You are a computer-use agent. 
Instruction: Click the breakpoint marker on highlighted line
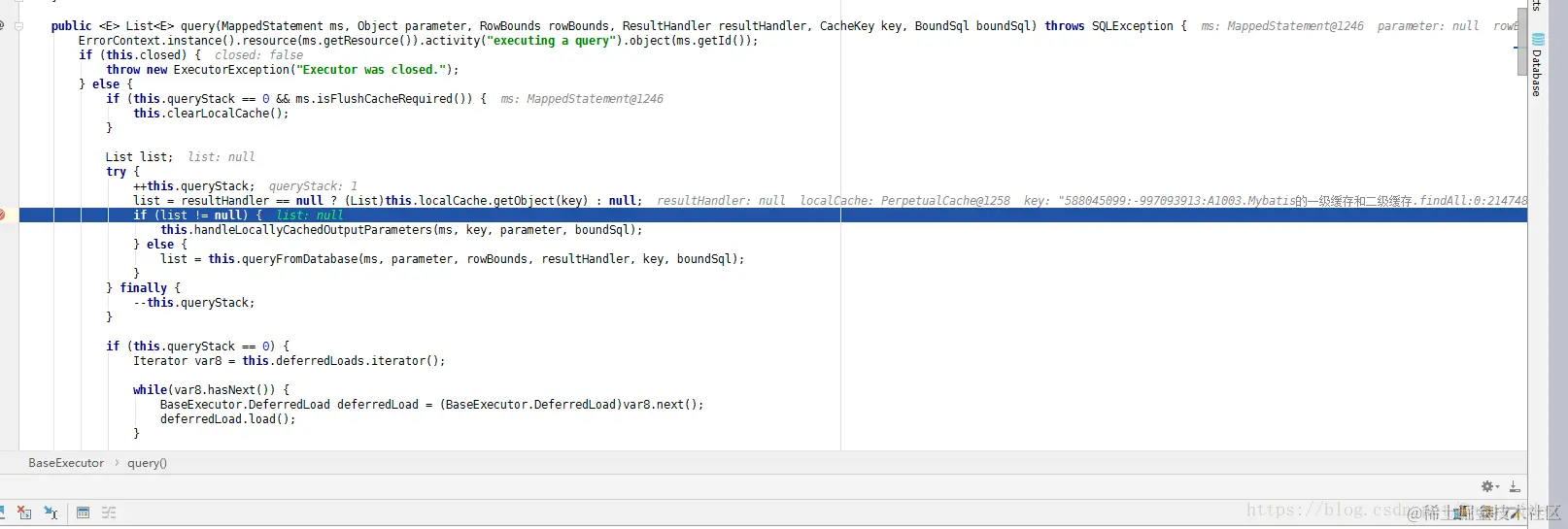(2, 215)
